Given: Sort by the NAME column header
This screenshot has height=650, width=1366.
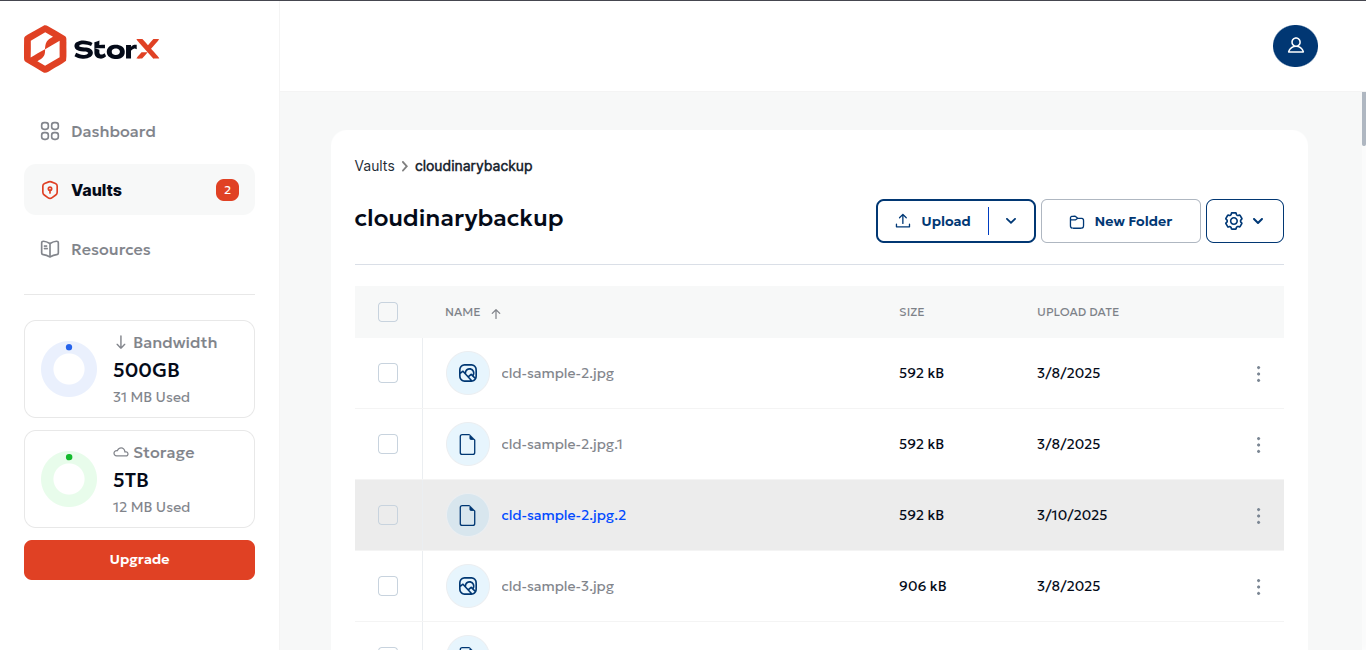Looking at the screenshot, I should pyautogui.click(x=463, y=312).
